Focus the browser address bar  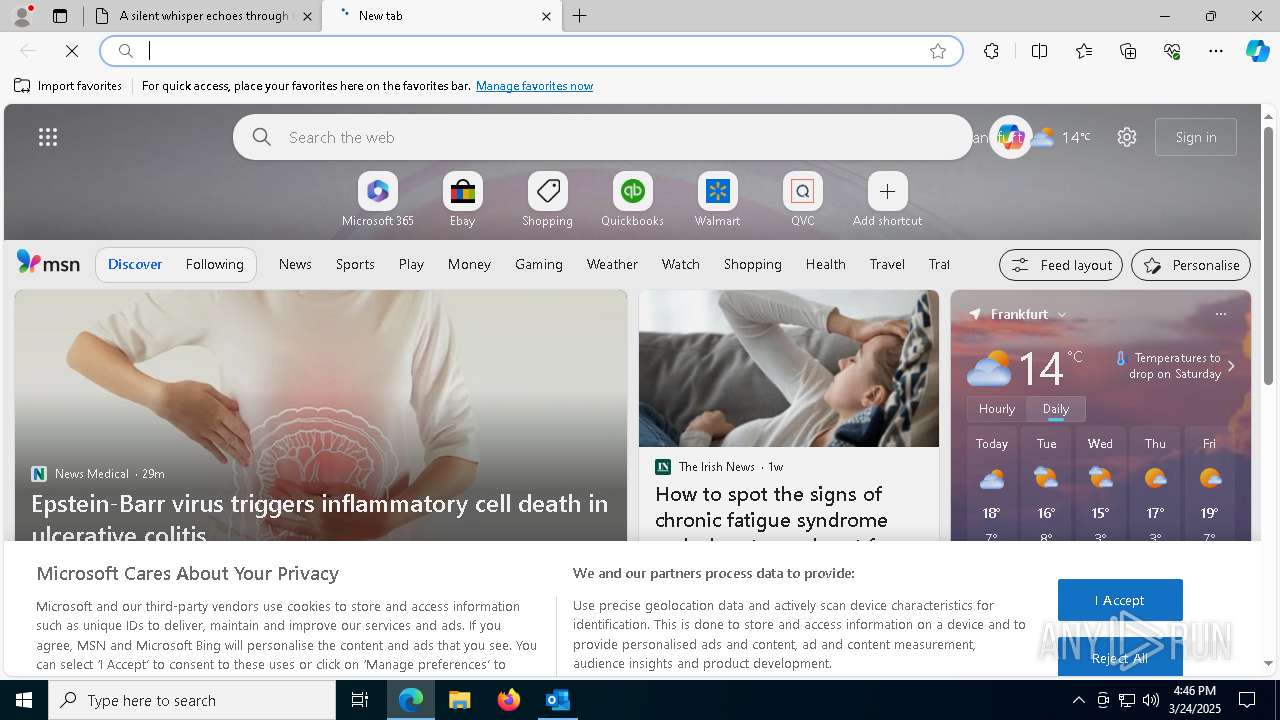click(x=530, y=51)
